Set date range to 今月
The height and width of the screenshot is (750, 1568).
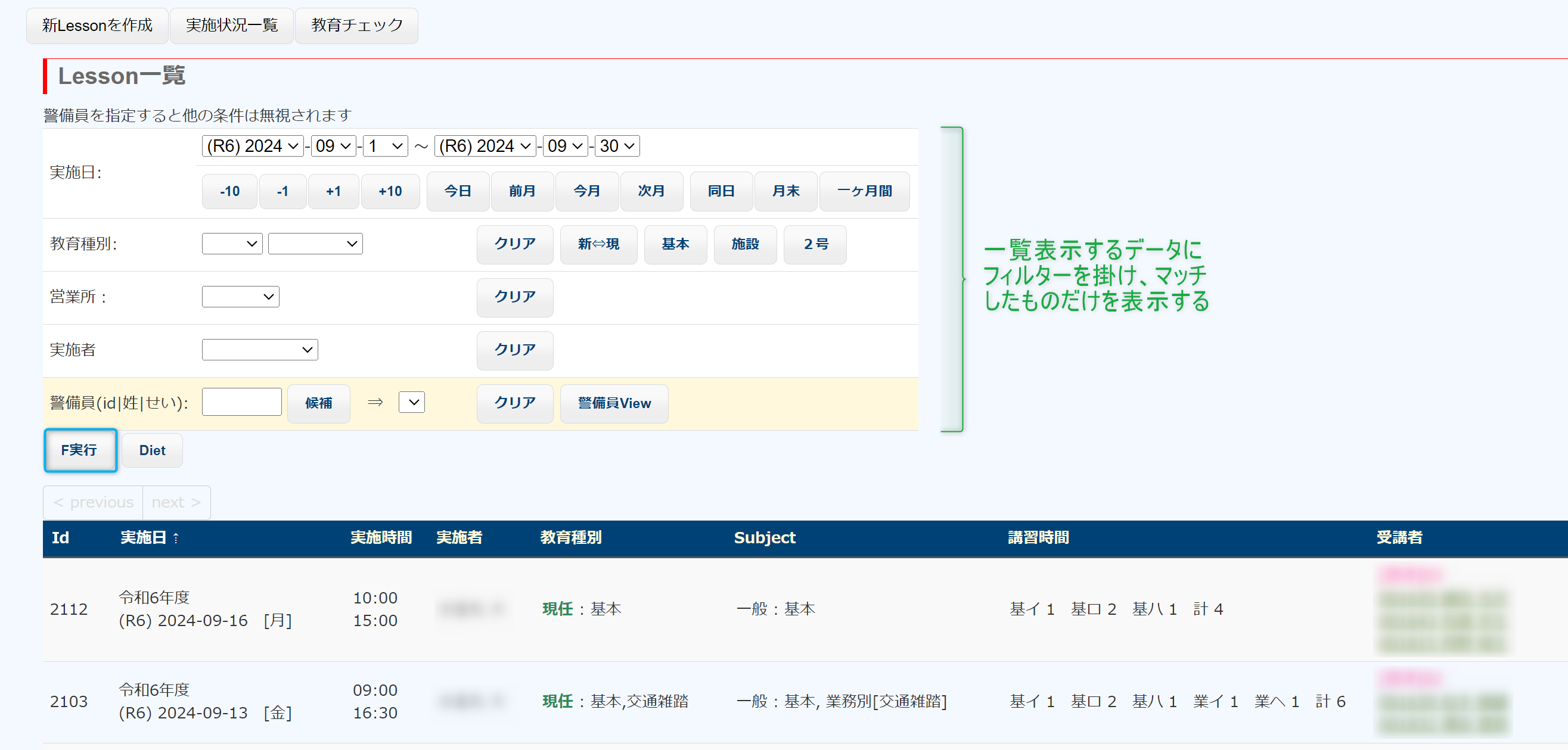(586, 191)
